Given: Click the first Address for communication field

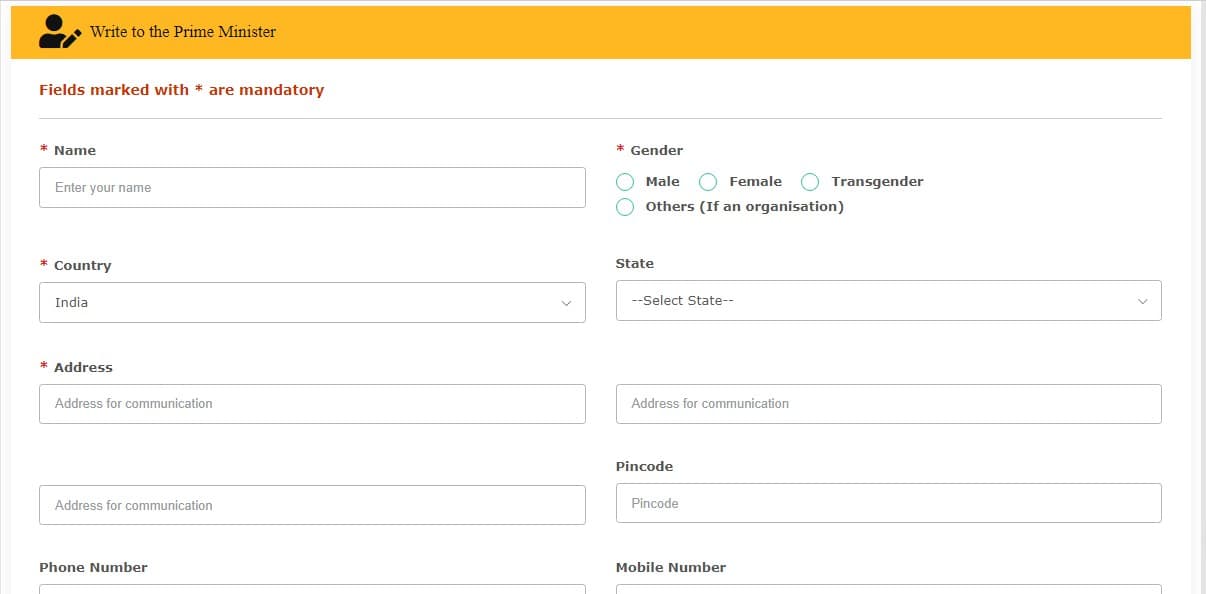Looking at the screenshot, I should 312,404.
